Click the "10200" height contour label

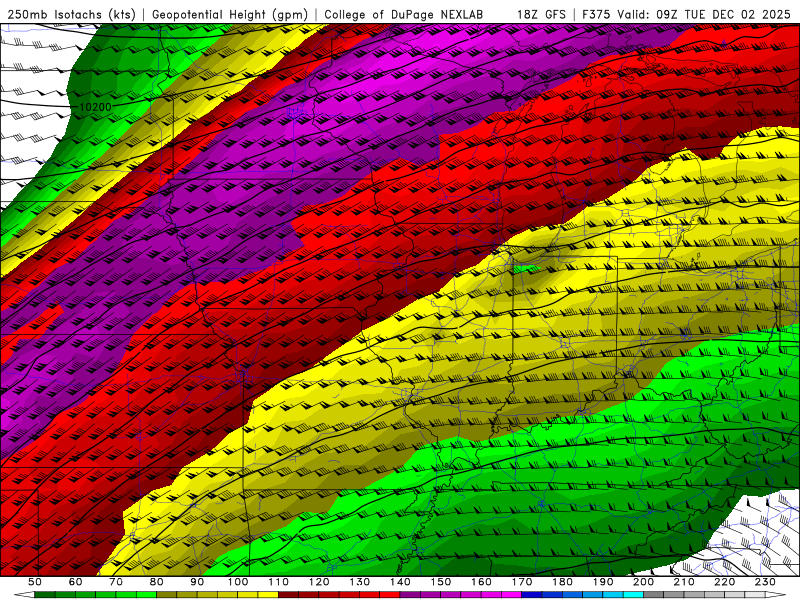click(x=95, y=107)
